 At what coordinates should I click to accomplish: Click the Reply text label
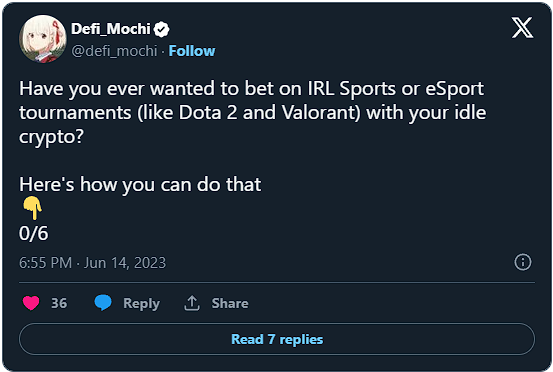[x=141, y=304]
